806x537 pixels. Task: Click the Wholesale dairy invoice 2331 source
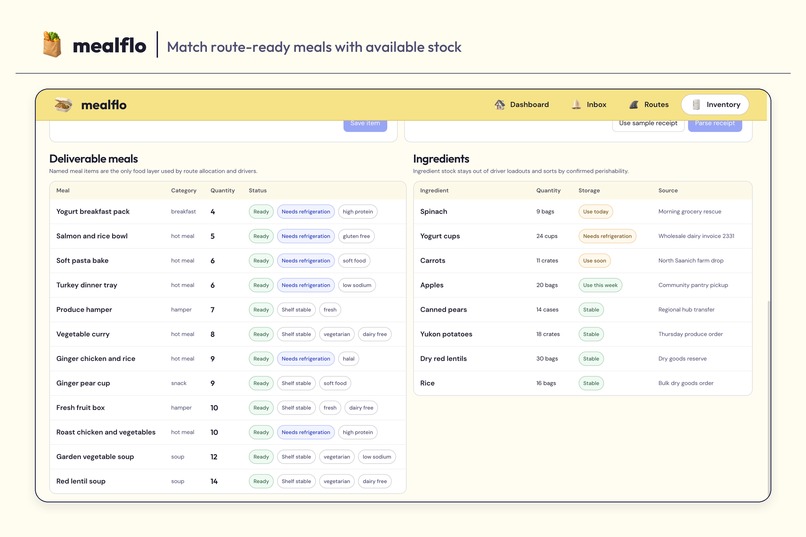click(696, 236)
